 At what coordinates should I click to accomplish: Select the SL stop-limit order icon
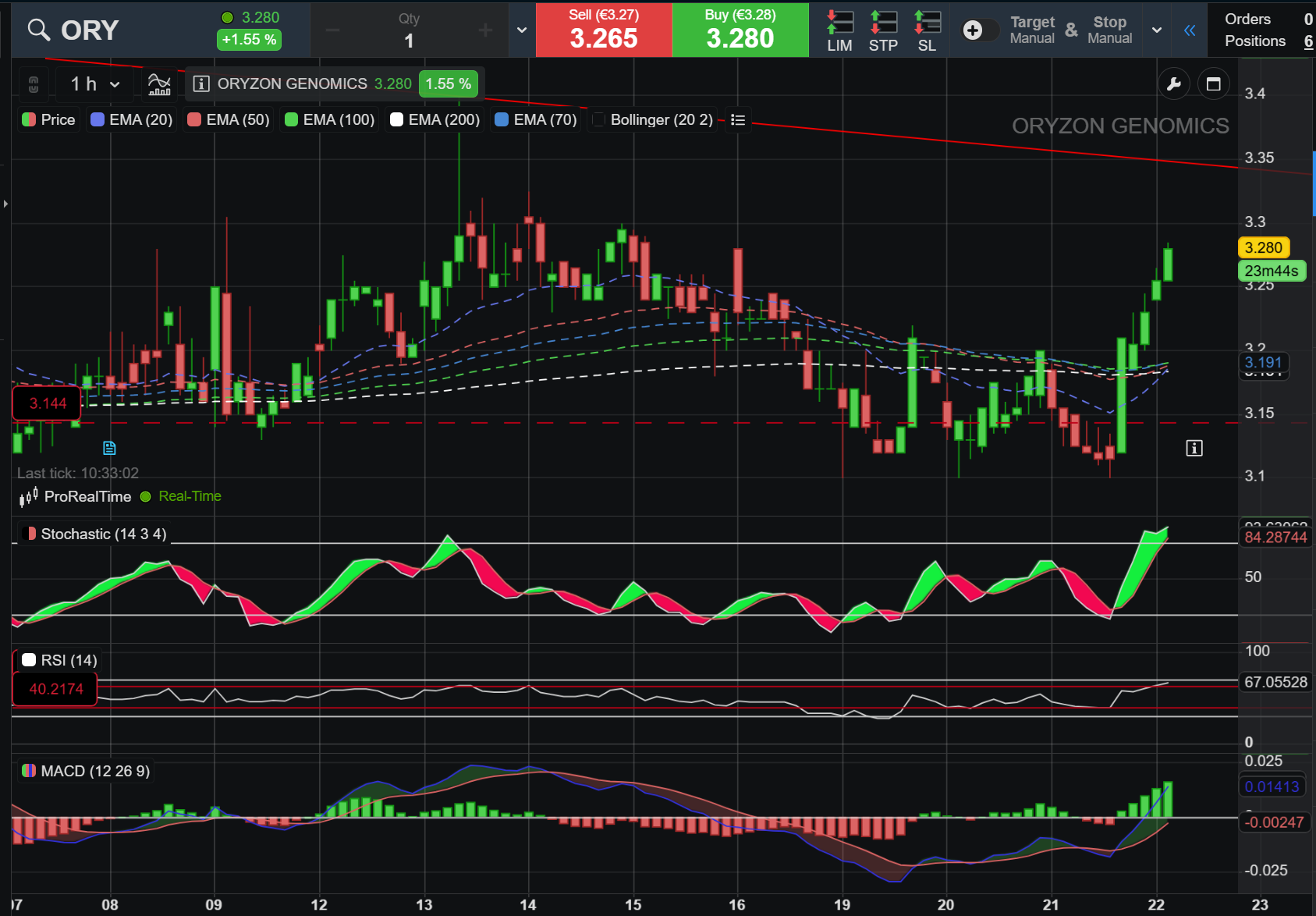tap(927, 30)
